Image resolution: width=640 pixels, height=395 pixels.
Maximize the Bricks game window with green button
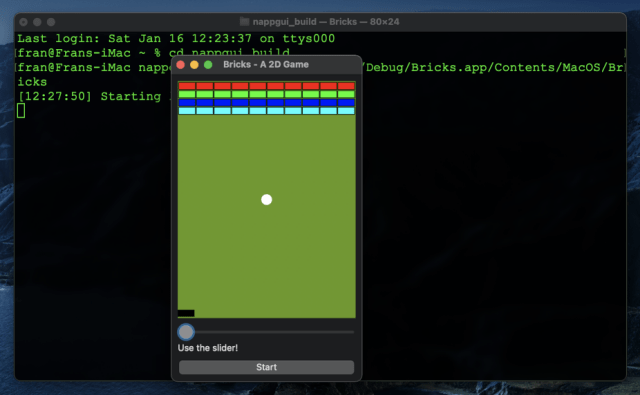208,65
